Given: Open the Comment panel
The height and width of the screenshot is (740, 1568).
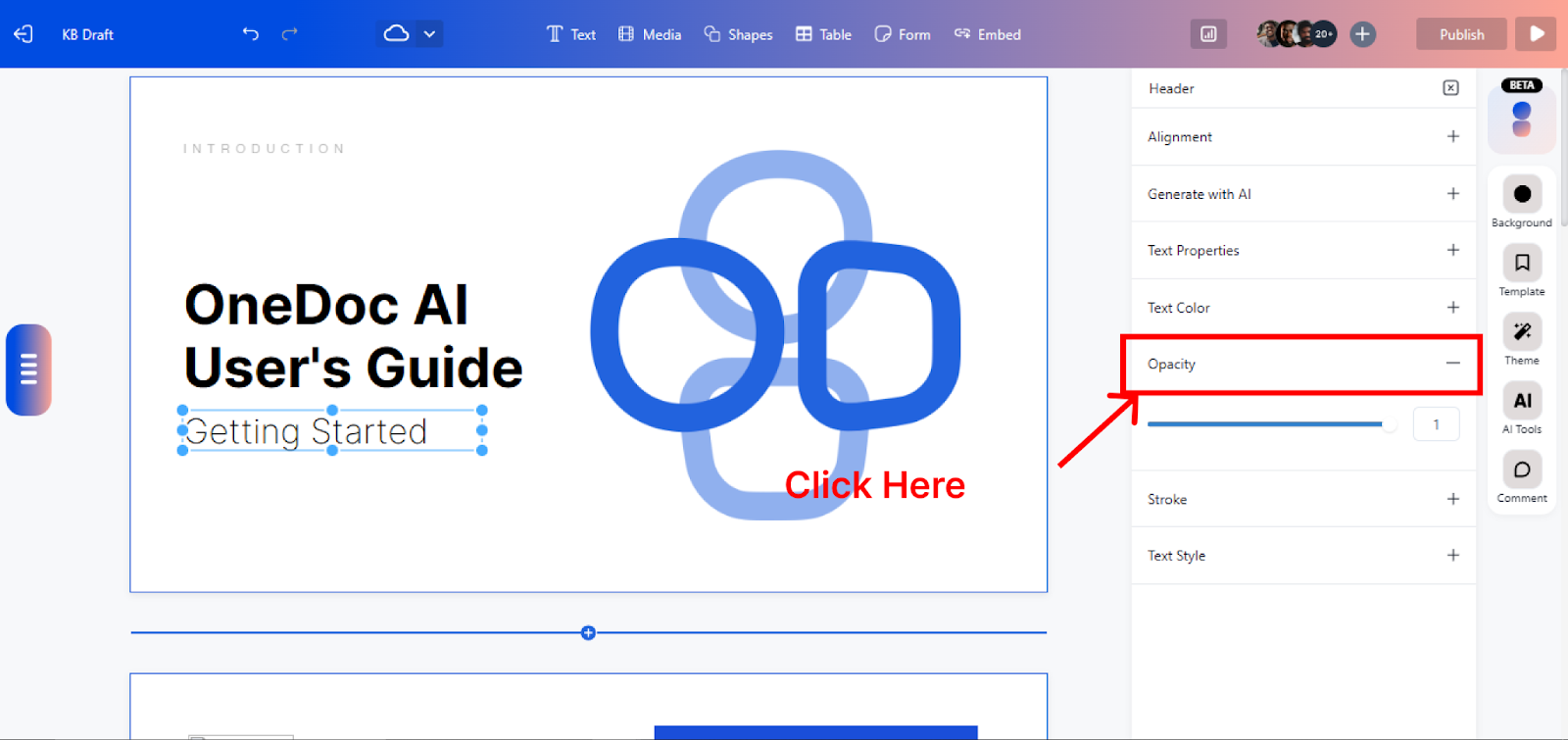Looking at the screenshot, I should [x=1522, y=477].
